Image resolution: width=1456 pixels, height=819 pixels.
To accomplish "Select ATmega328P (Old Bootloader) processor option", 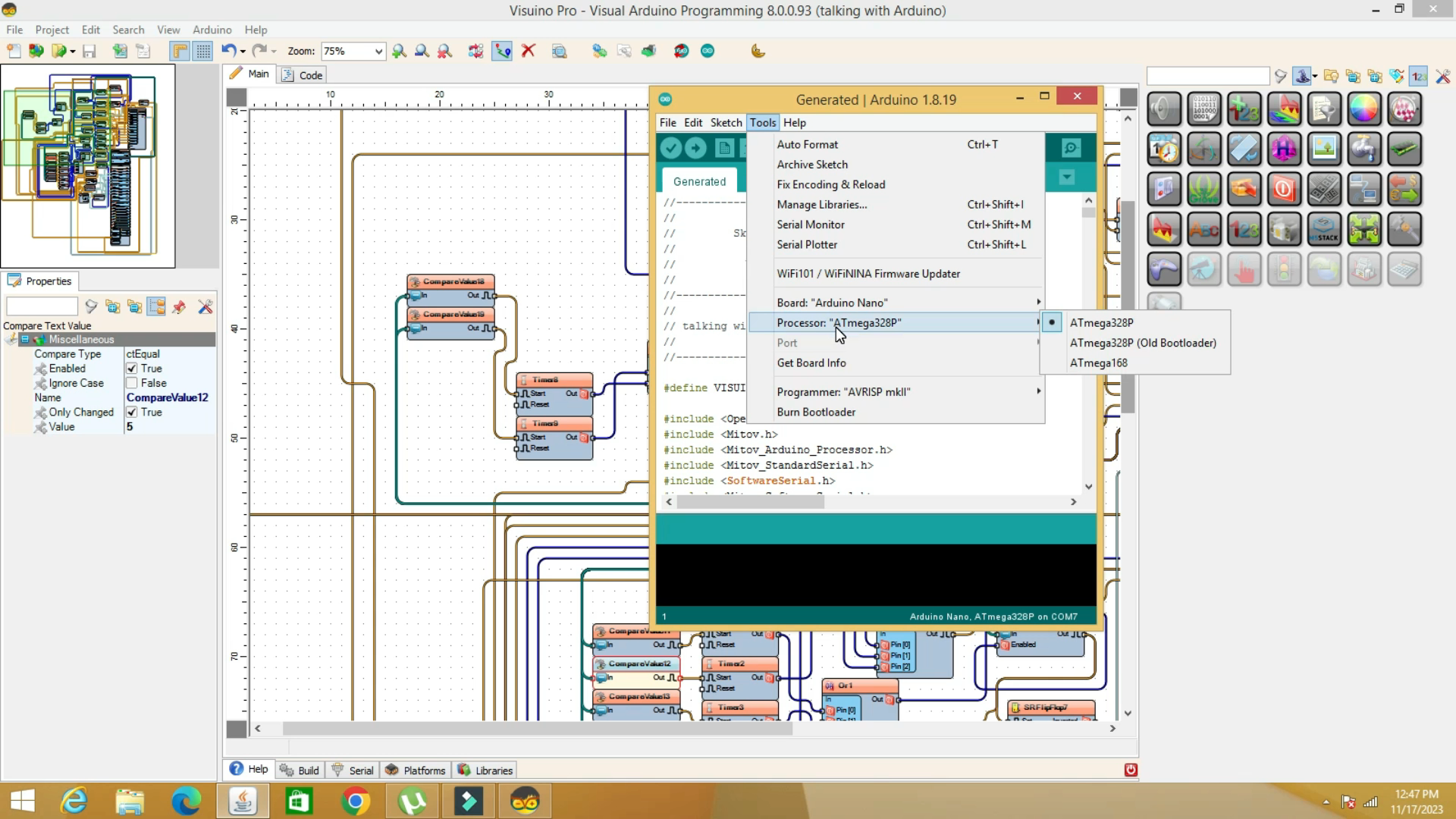I will point(1142,343).
